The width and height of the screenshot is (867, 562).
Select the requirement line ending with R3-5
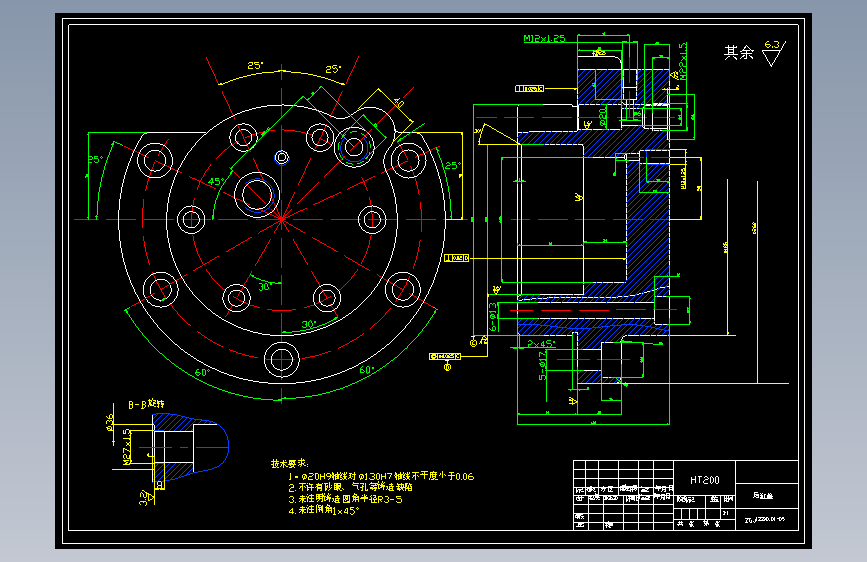coord(345,499)
